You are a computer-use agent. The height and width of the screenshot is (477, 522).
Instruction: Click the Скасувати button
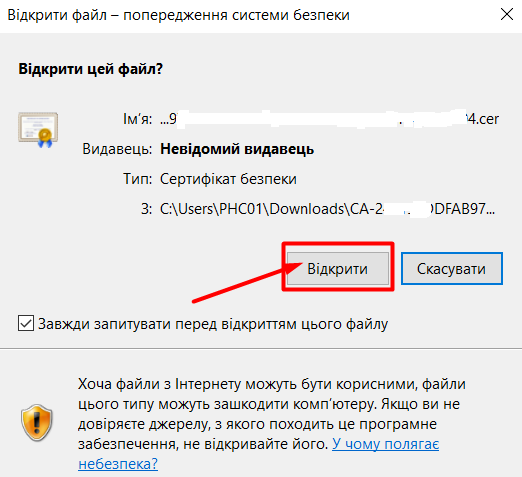pyautogui.click(x=451, y=268)
